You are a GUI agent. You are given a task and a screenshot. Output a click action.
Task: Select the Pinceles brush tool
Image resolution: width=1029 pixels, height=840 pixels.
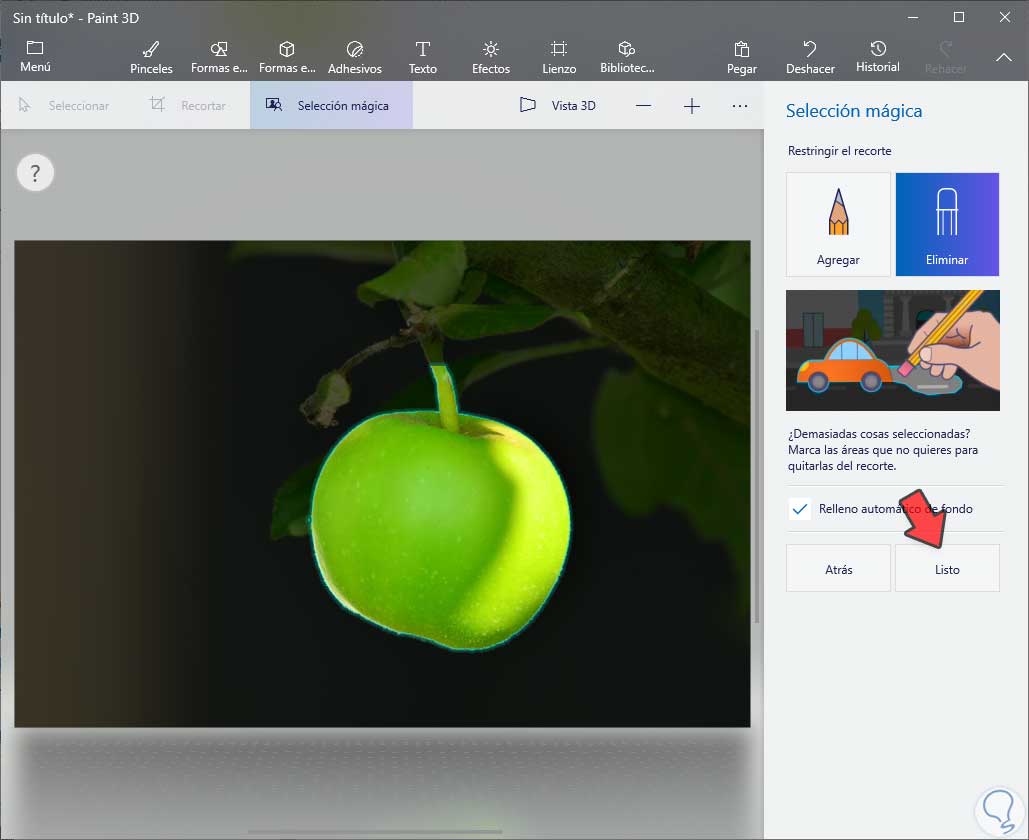pyautogui.click(x=151, y=58)
